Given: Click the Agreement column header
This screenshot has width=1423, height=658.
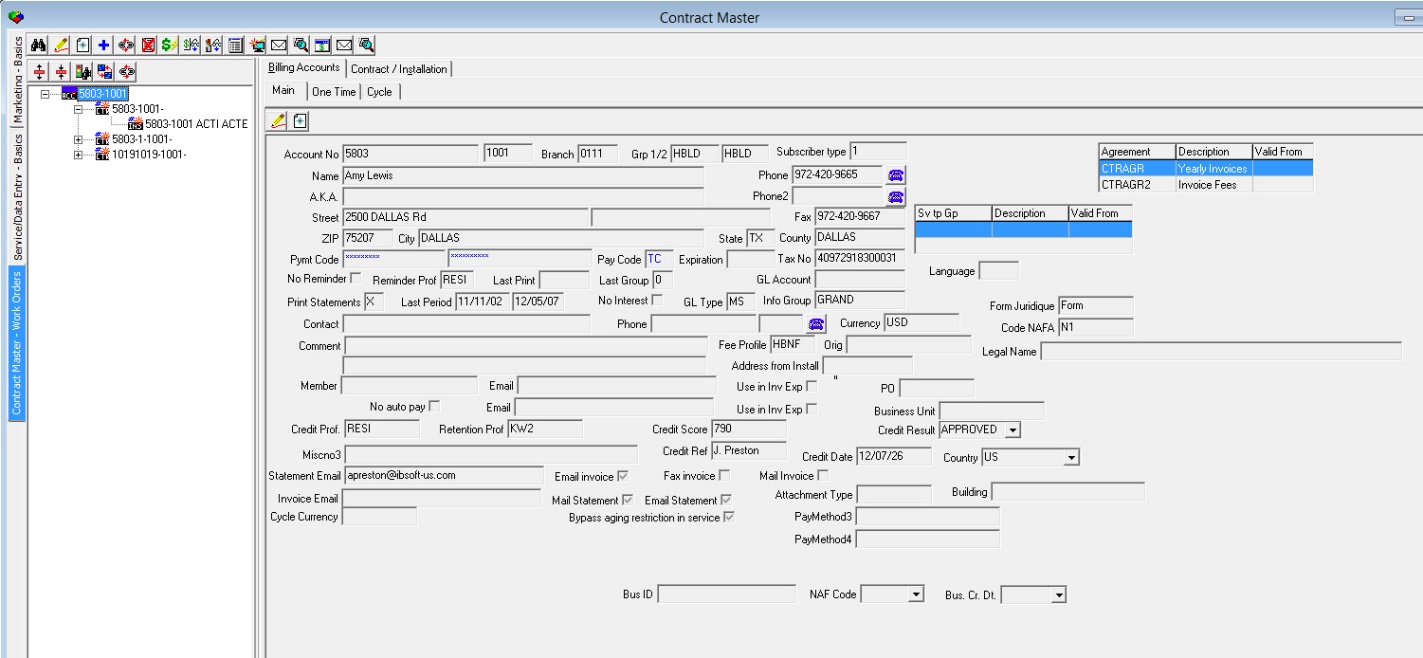Looking at the screenshot, I should click(x=1137, y=152).
